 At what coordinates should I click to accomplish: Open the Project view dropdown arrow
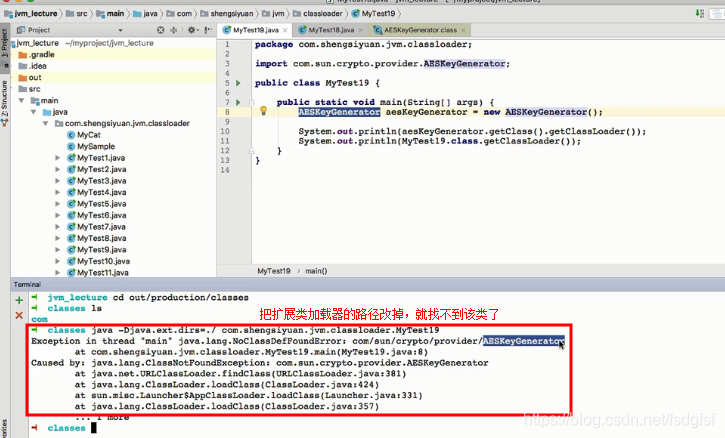[120, 31]
